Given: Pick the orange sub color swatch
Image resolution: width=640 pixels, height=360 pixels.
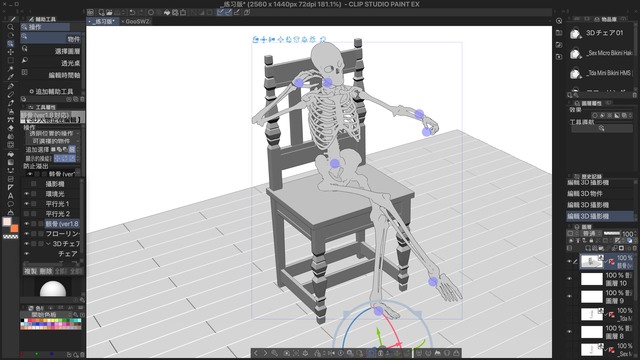Looking at the screenshot, I should click(15, 228).
